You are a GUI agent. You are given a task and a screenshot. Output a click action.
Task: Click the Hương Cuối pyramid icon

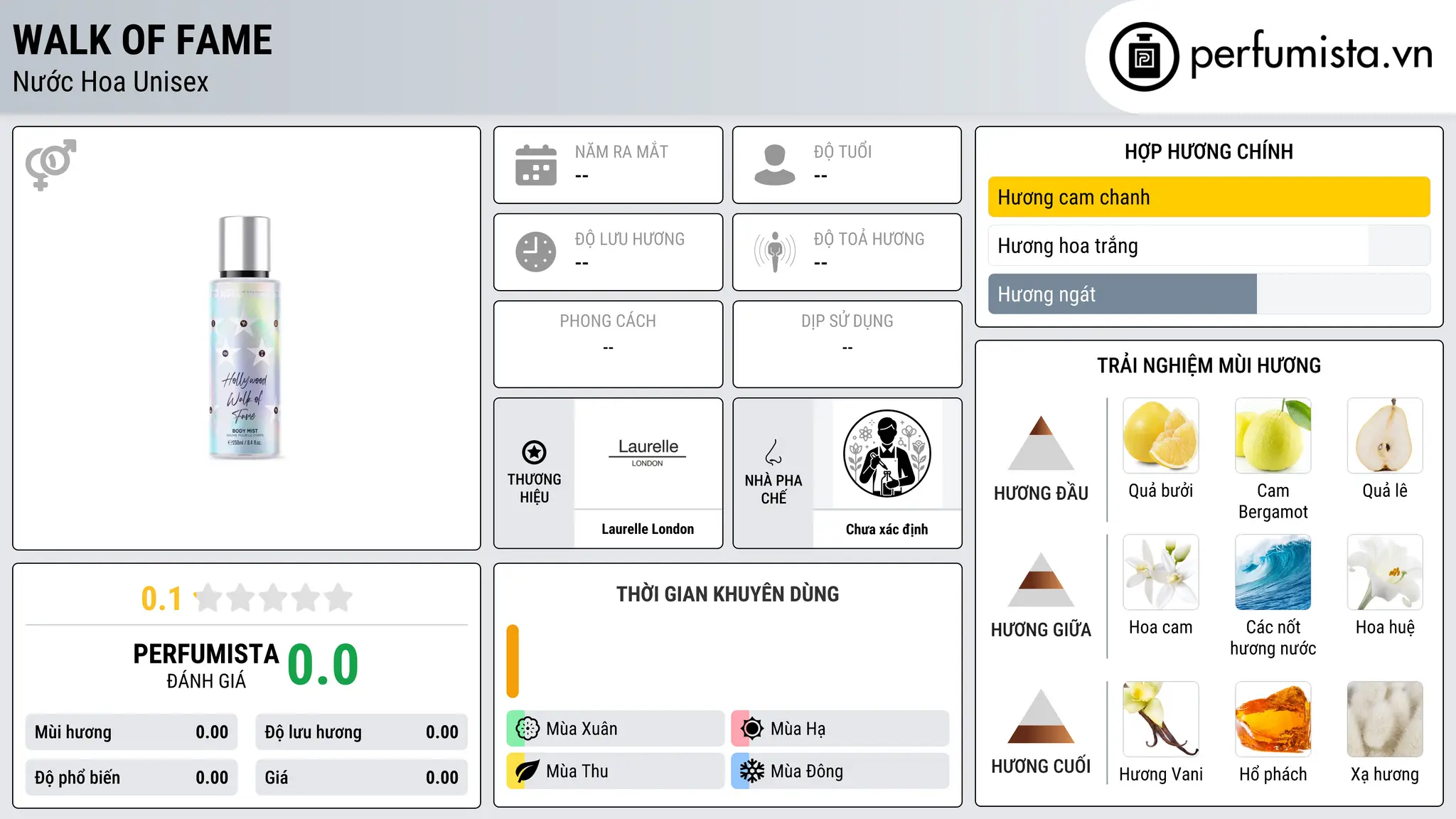1041,716
